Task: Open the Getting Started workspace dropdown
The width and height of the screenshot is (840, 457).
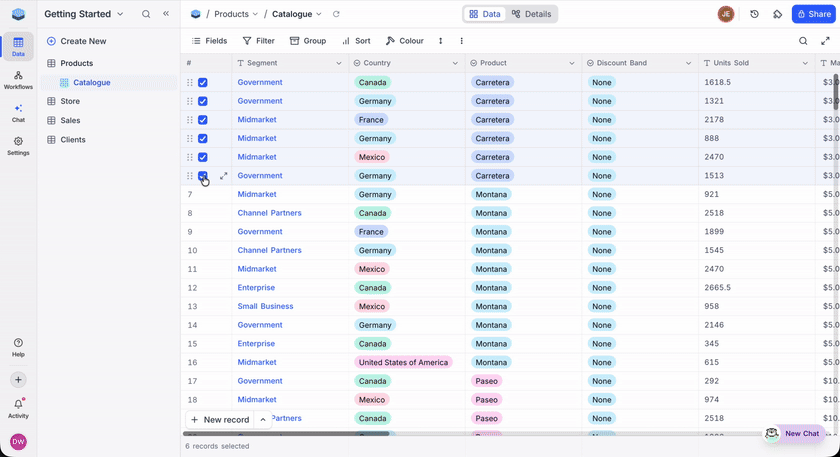Action: point(84,15)
